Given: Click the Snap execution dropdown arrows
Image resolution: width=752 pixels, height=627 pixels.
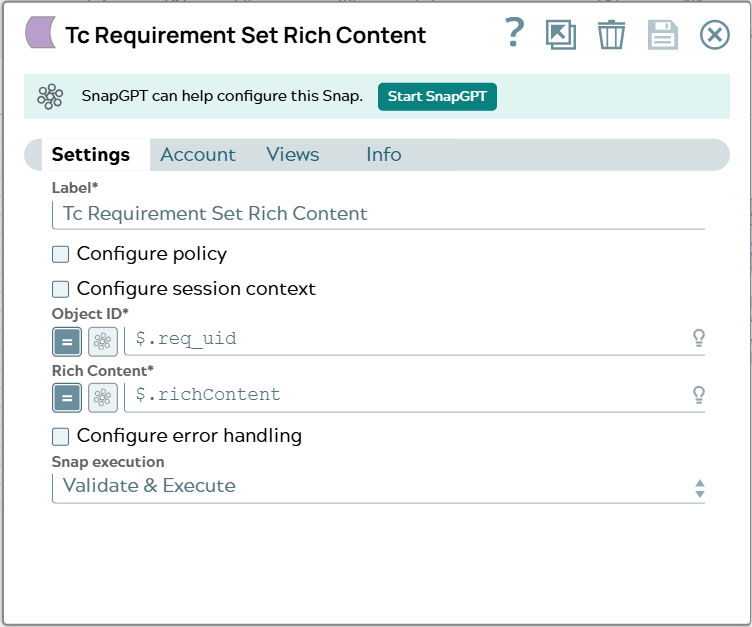Looking at the screenshot, I should 700,488.
